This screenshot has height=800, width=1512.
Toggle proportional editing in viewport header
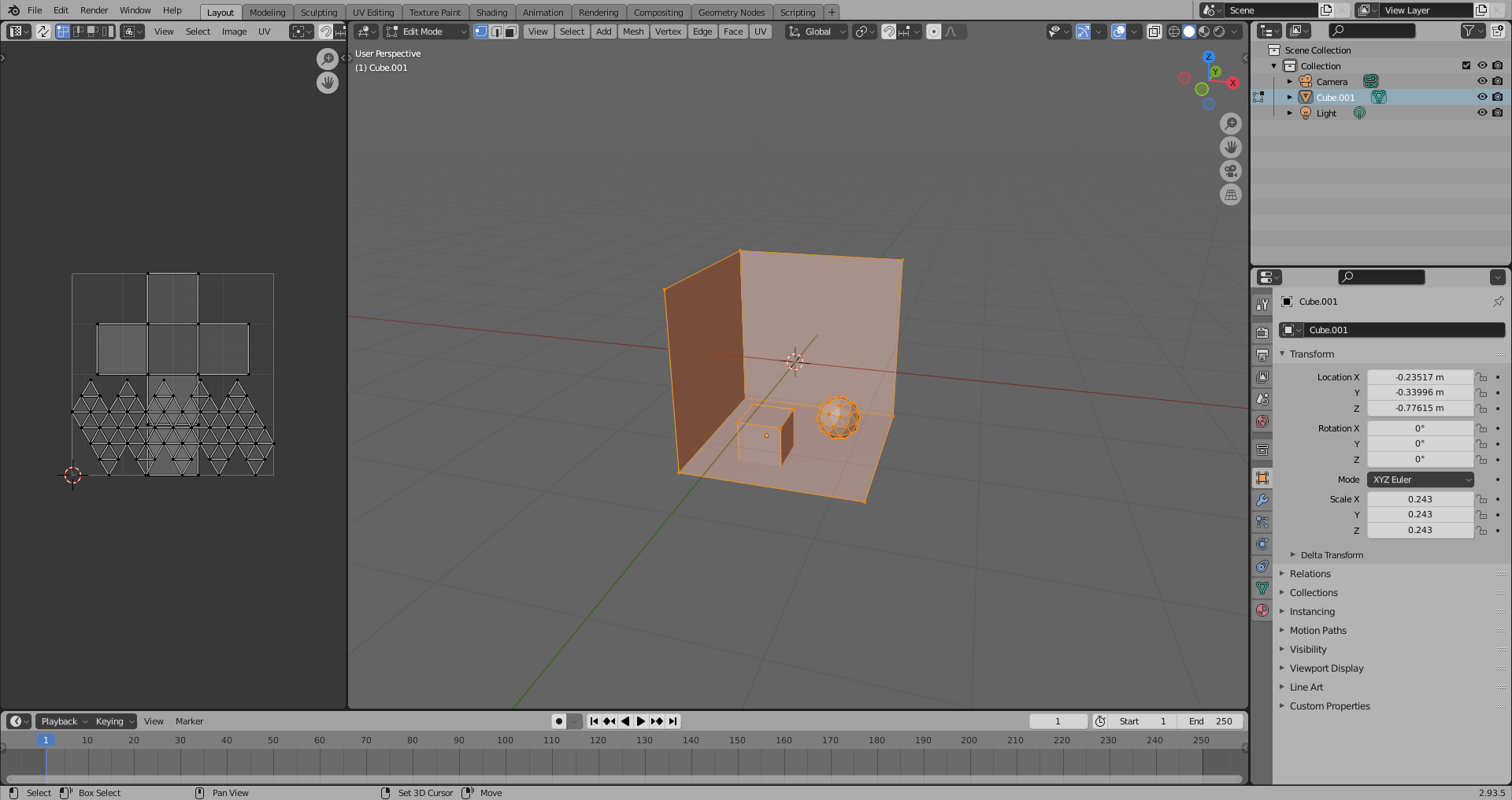pyautogui.click(x=933, y=31)
